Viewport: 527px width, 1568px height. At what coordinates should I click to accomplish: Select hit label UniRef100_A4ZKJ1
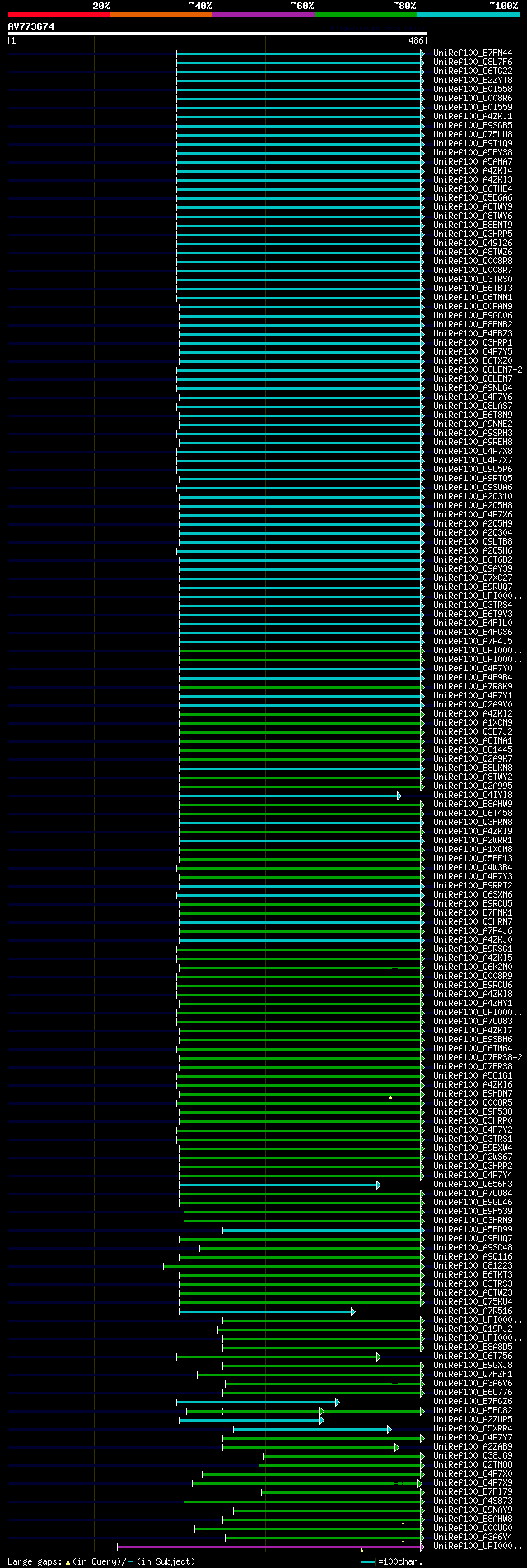click(473, 116)
